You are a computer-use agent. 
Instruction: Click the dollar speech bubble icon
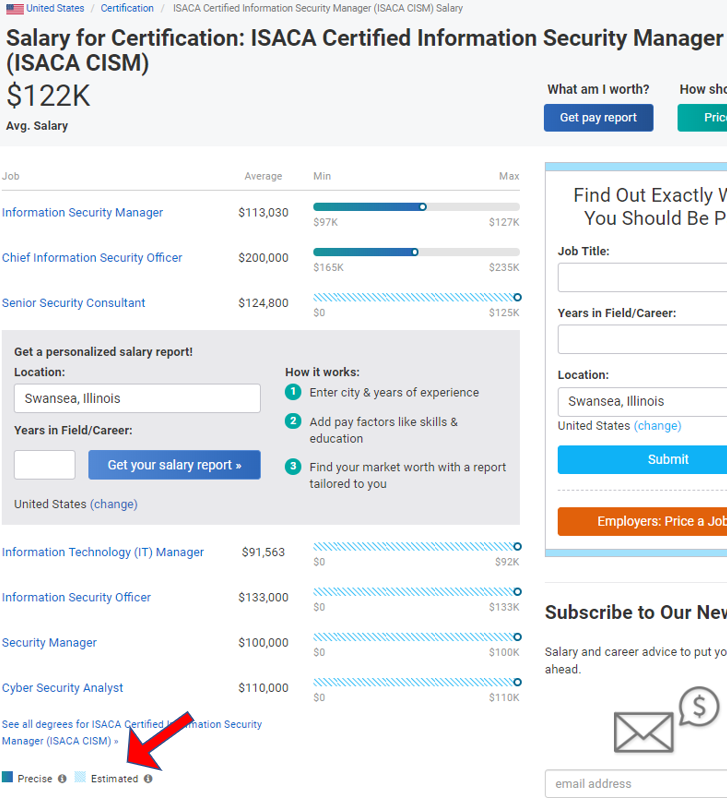(x=699, y=706)
